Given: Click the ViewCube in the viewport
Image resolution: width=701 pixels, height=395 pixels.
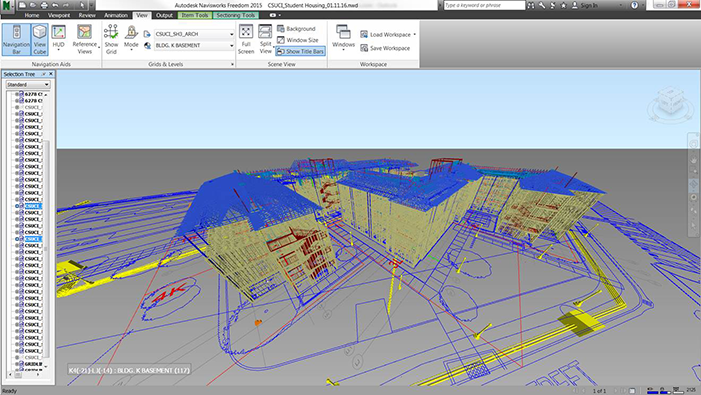Looking at the screenshot, I should click(670, 101).
